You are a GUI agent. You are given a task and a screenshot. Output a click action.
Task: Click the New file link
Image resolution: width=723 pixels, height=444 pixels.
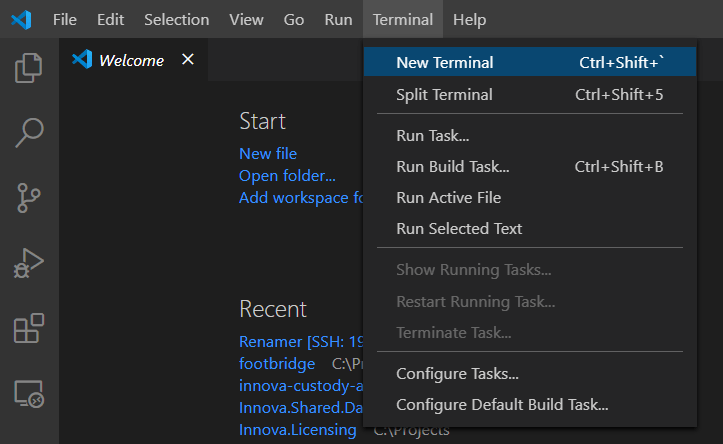tap(268, 153)
